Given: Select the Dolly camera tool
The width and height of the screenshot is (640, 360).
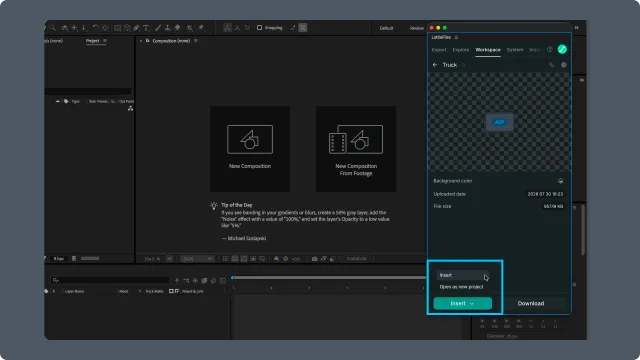Looking at the screenshot, I should (x=84, y=28).
